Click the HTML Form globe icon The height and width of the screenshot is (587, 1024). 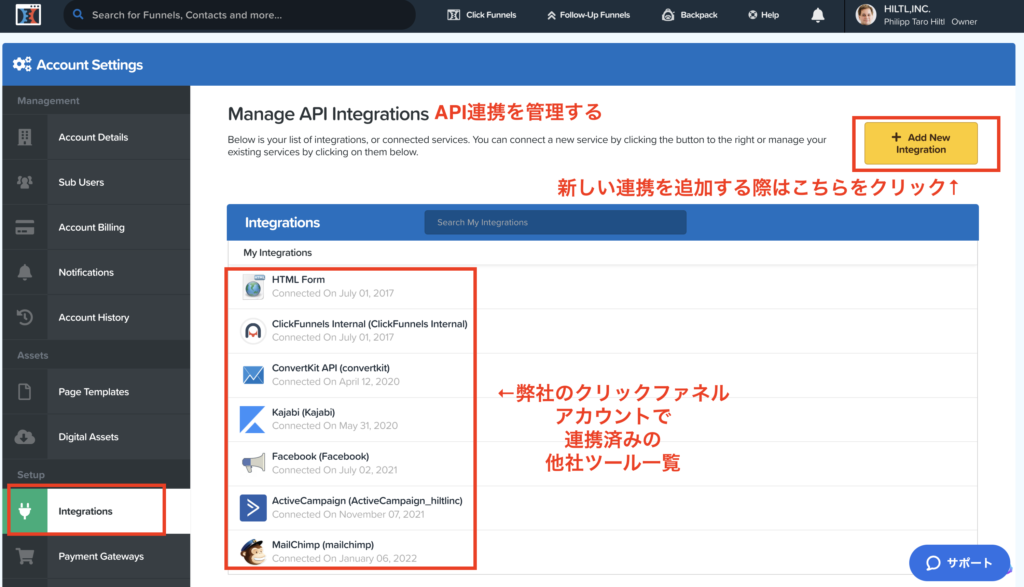click(253, 287)
